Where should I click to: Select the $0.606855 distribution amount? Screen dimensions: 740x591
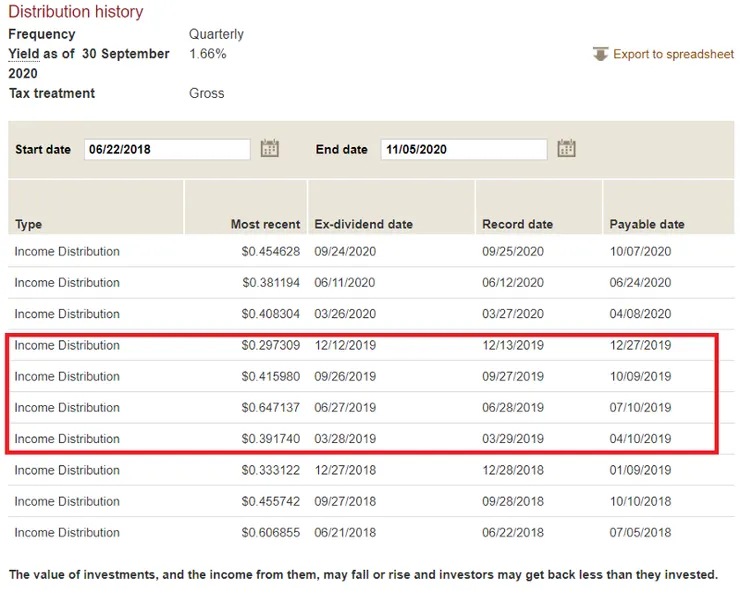pyautogui.click(x=271, y=532)
